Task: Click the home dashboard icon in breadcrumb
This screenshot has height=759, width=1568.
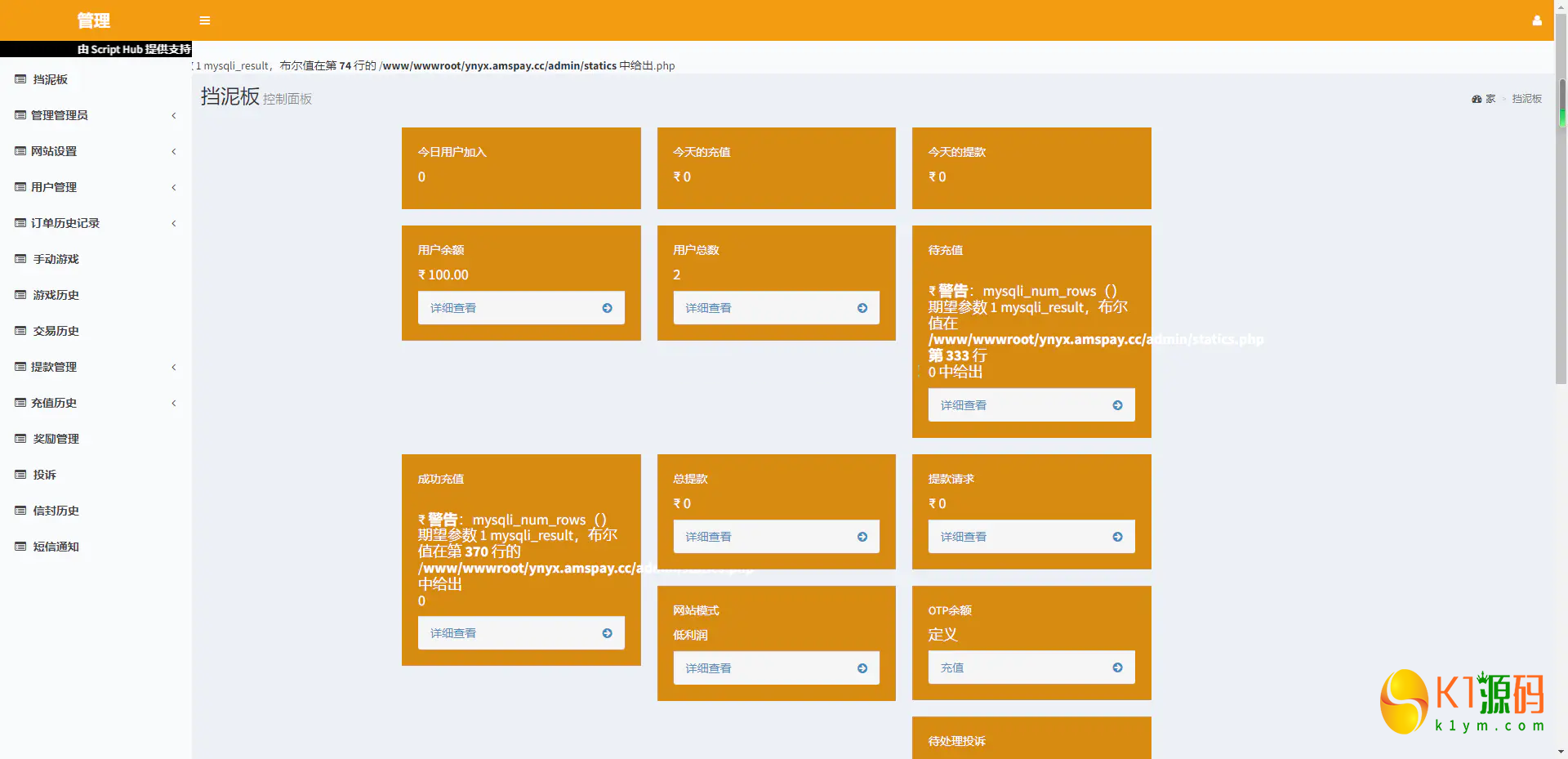Action: 1477,99
